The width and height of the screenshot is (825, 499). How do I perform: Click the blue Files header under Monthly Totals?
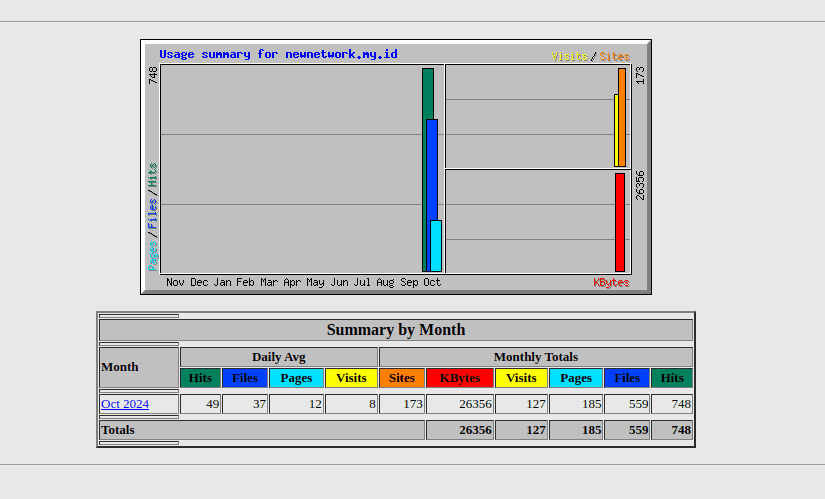click(627, 378)
